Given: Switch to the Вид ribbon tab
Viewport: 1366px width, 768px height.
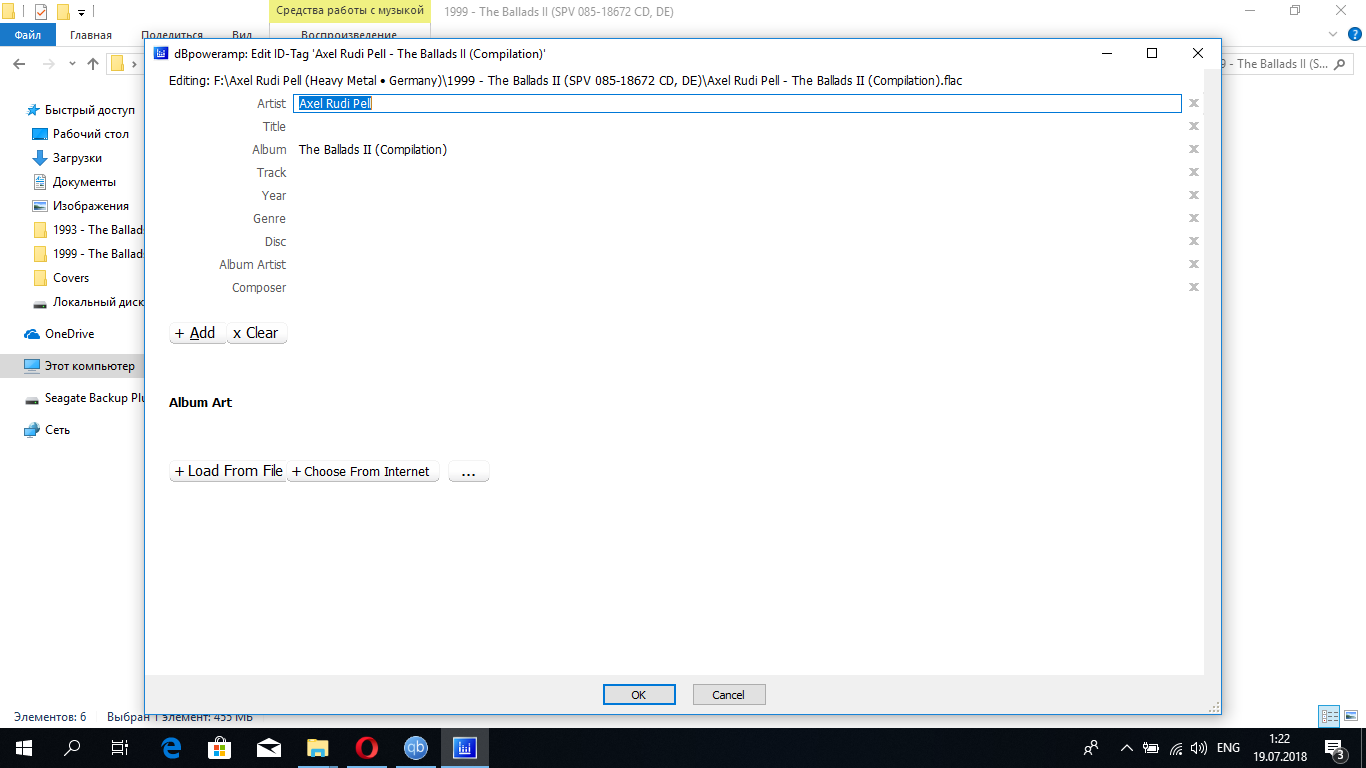Looking at the screenshot, I should [241, 35].
